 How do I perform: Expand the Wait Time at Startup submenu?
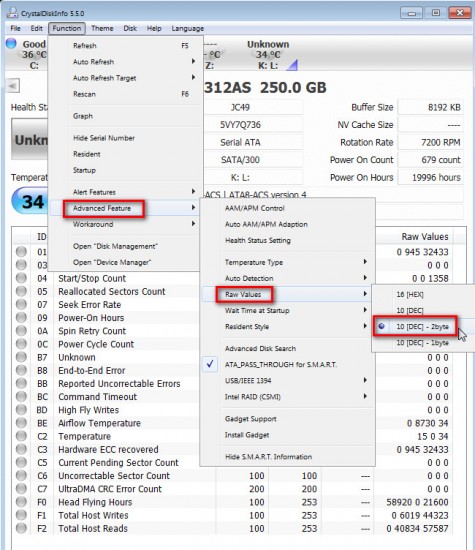point(288,310)
